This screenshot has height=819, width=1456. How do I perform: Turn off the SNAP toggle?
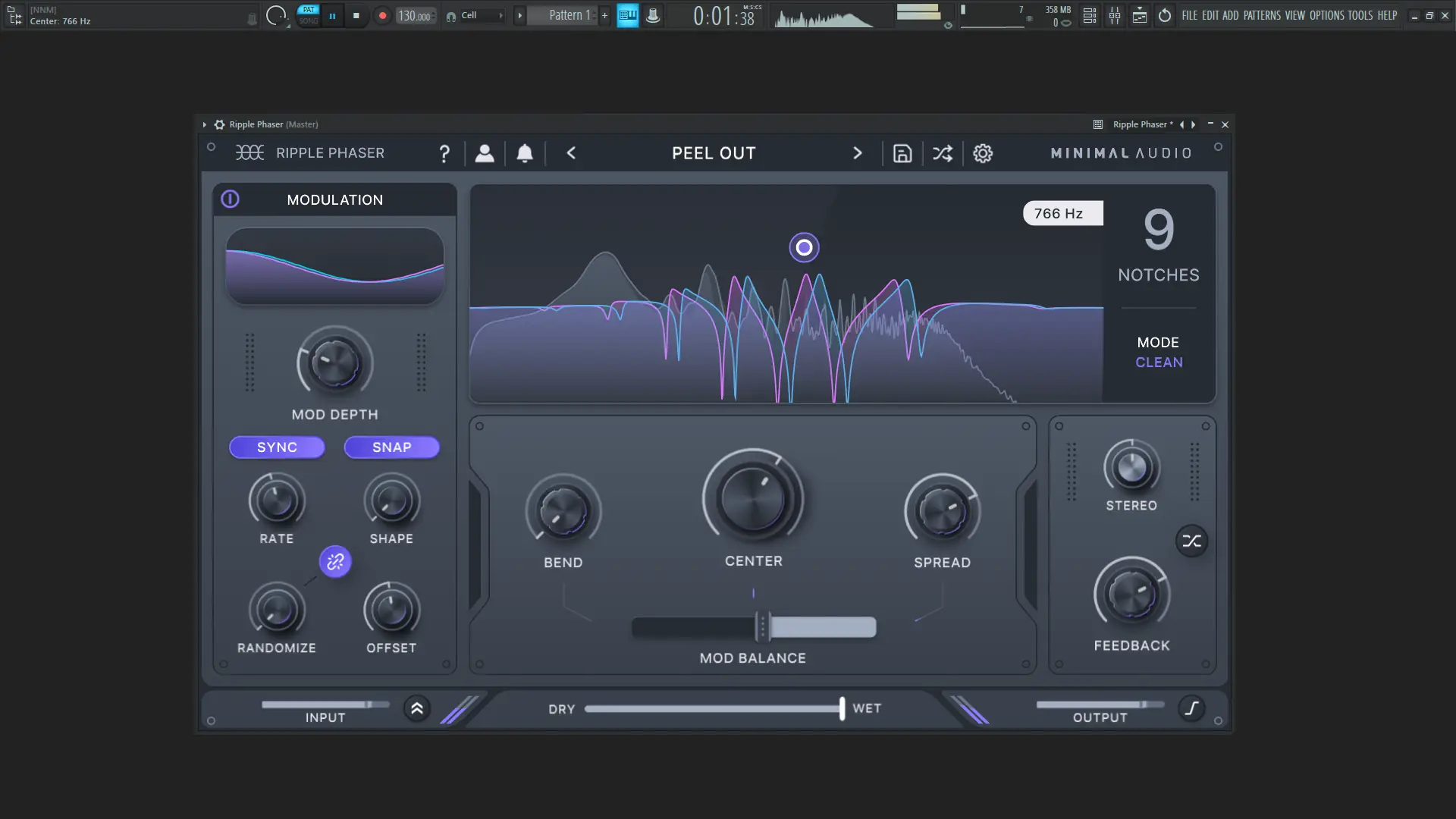click(x=391, y=447)
